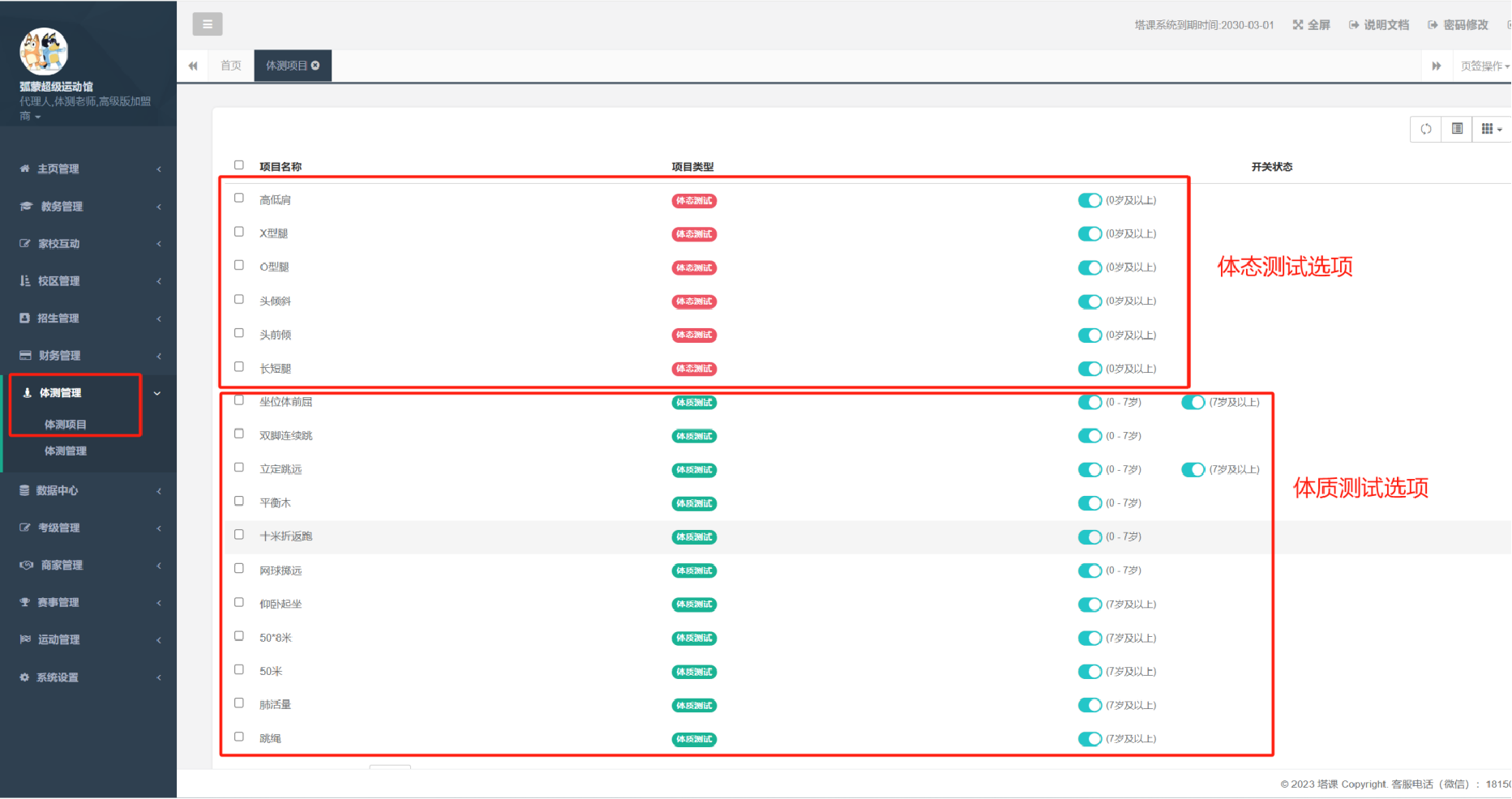Click the user avatar image
The width and height of the screenshot is (1512, 799).
point(44,52)
